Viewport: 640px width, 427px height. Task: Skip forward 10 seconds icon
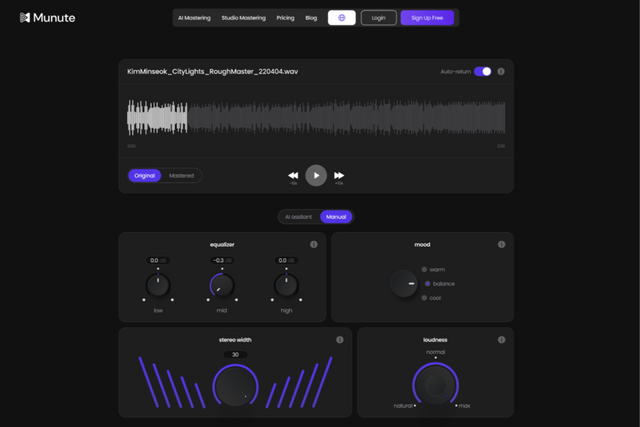340,176
